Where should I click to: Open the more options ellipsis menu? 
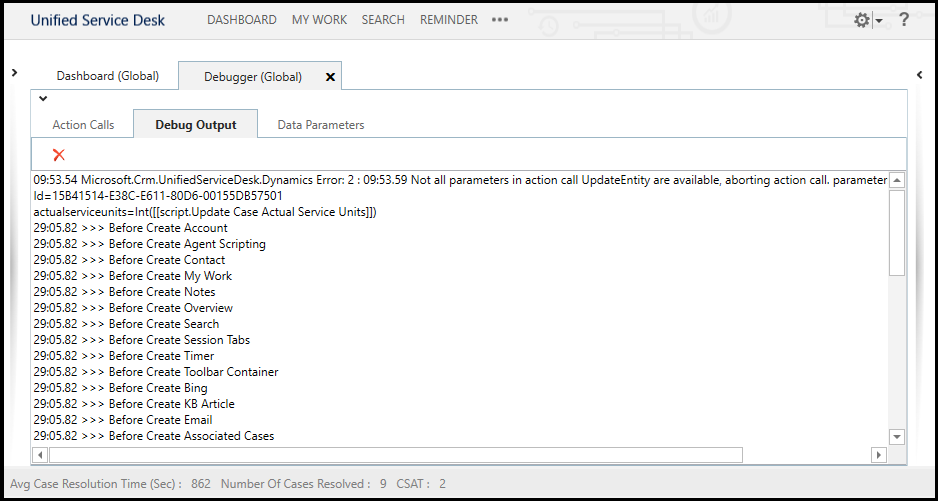[x=500, y=20]
